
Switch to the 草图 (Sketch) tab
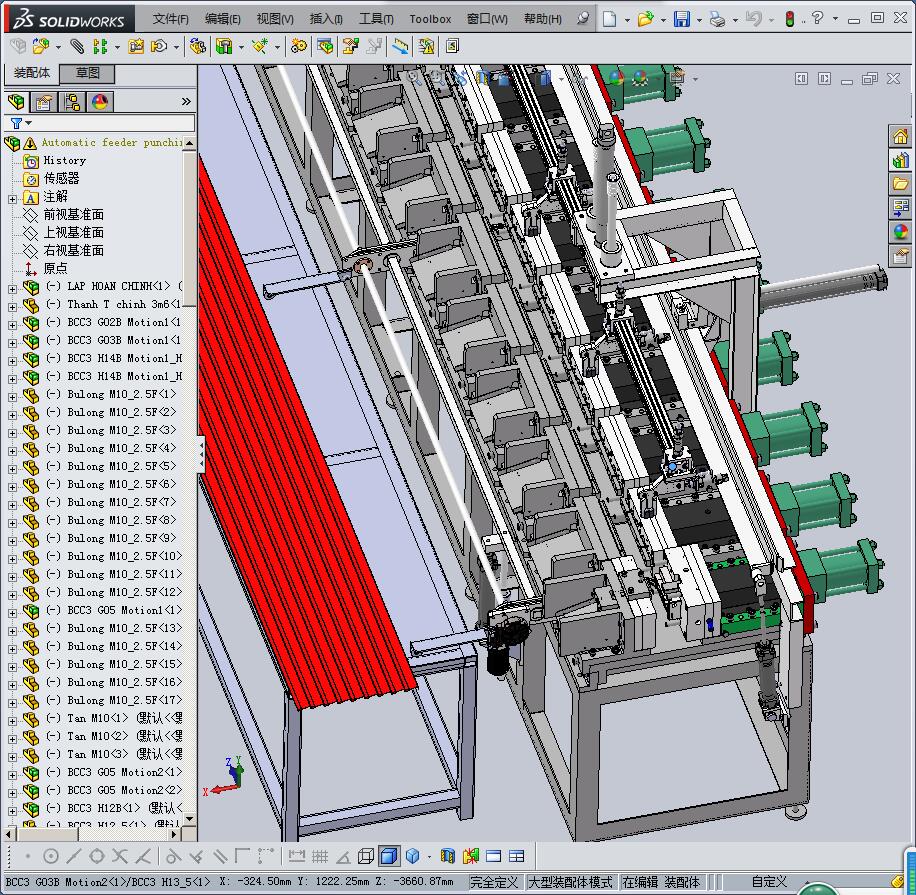[x=87, y=74]
